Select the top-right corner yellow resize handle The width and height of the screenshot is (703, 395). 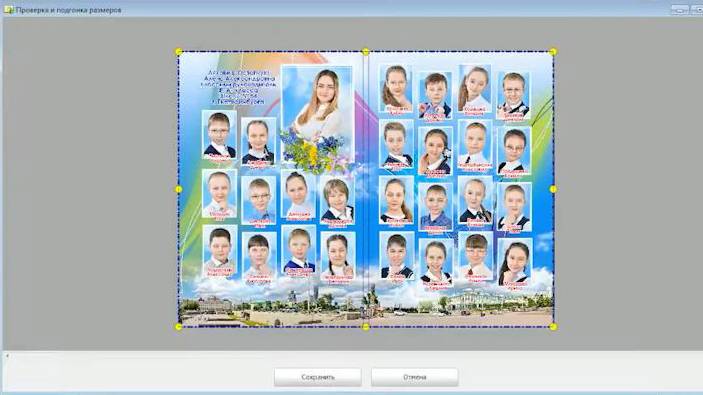[x=553, y=52]
